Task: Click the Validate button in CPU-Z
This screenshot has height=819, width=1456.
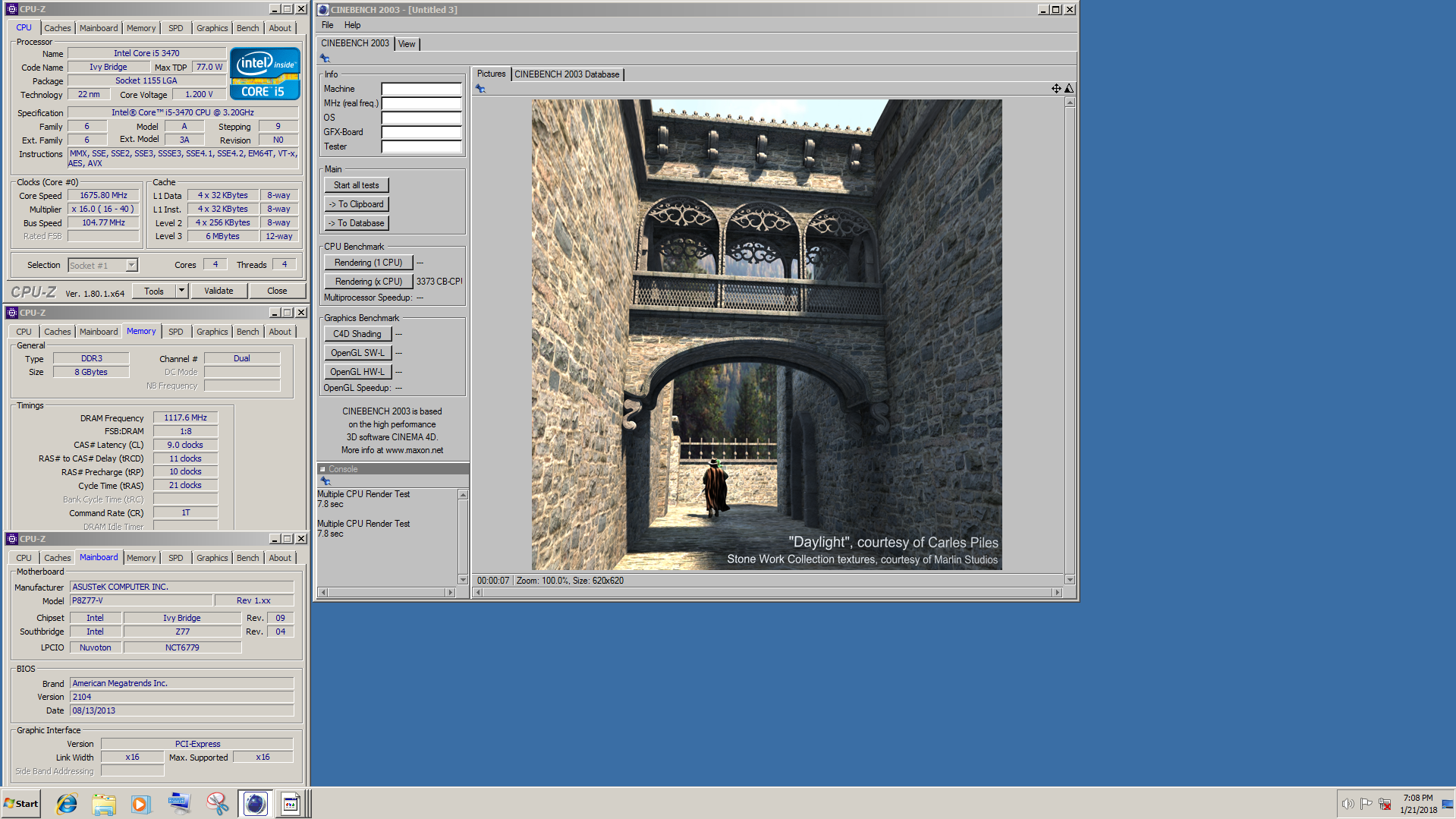Action: coord(219,291)
